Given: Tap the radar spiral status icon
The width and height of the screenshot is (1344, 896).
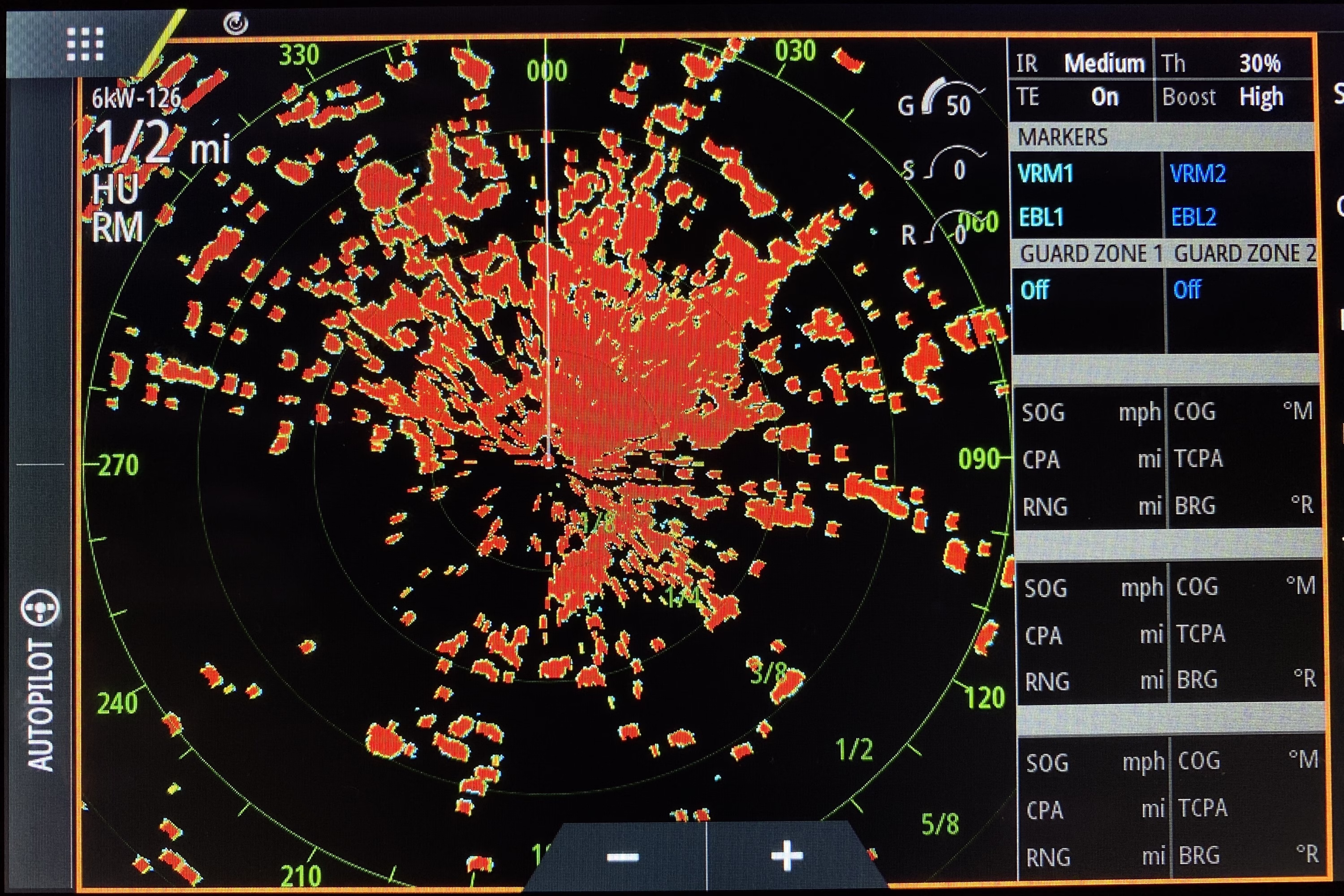Looking at the screenshot, I should click(236, 23).
